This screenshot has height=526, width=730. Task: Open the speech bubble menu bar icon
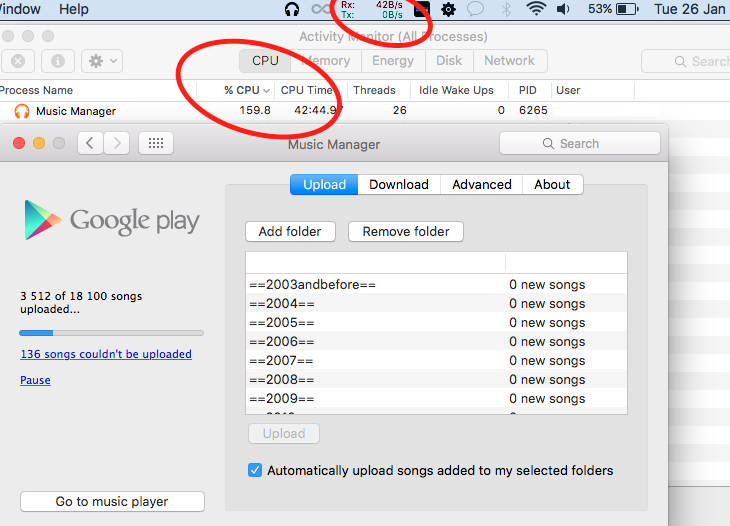point(475,9)
